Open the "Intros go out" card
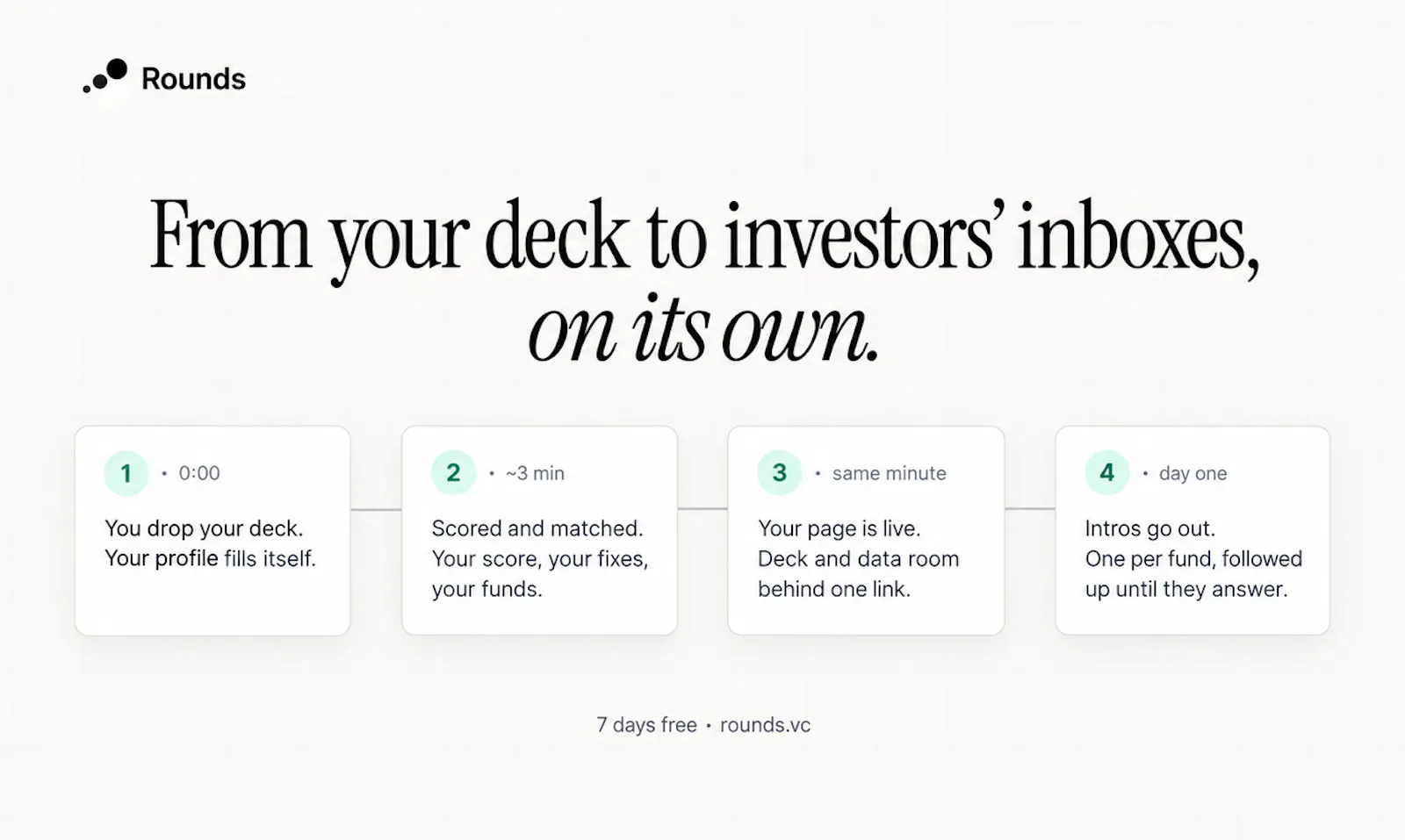The image size is (1405, 840). pos(1192,530)
